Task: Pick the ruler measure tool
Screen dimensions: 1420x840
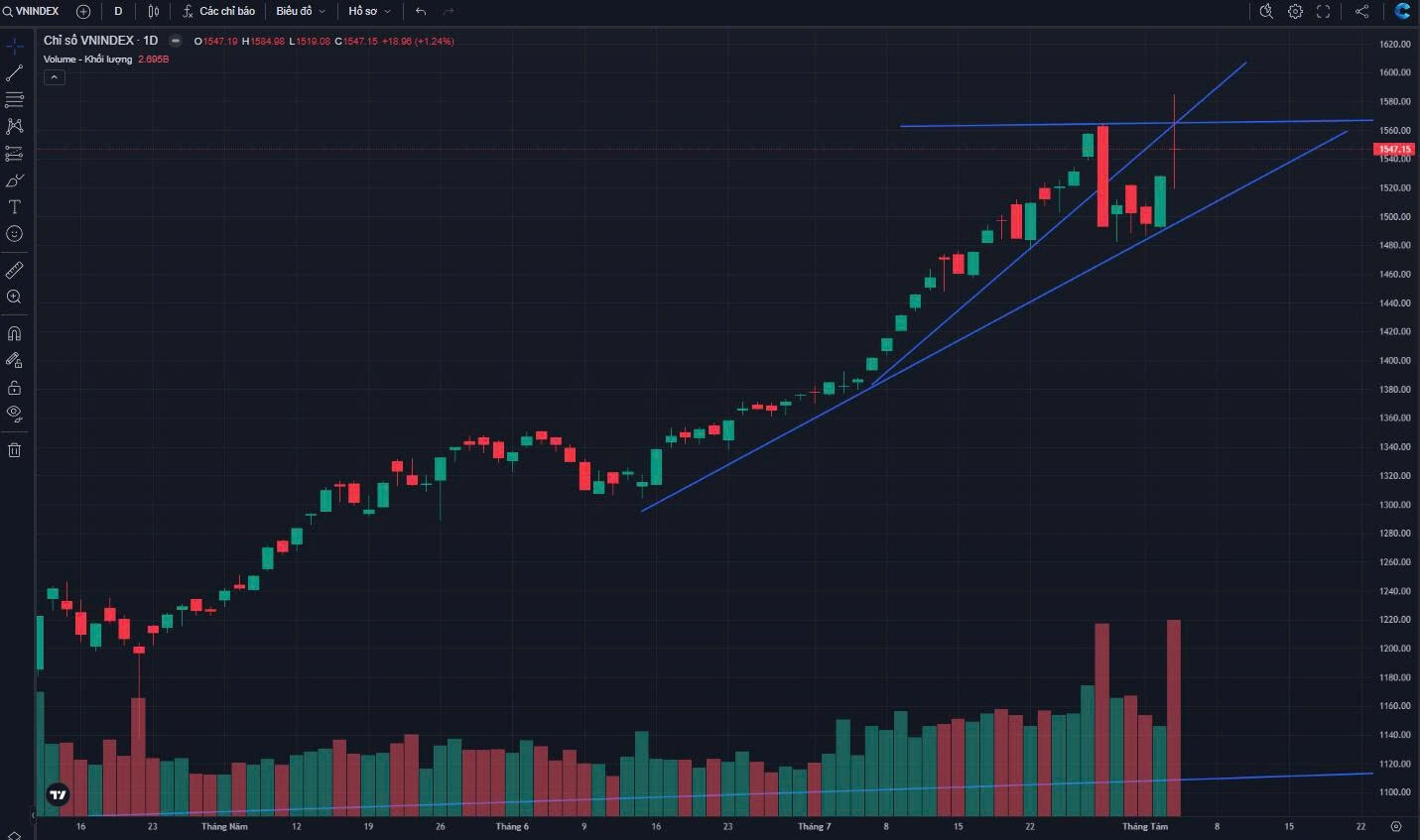Action: (14, 270)
